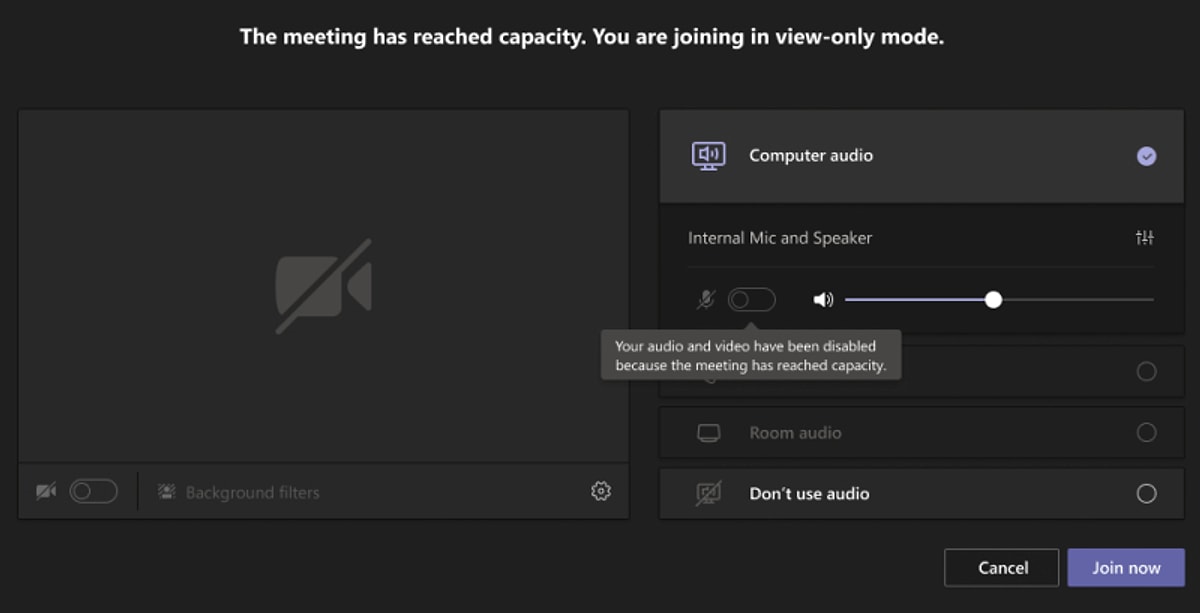
Task: Expand the Internal Mic and Speaker device row
Action: [780, 238]
